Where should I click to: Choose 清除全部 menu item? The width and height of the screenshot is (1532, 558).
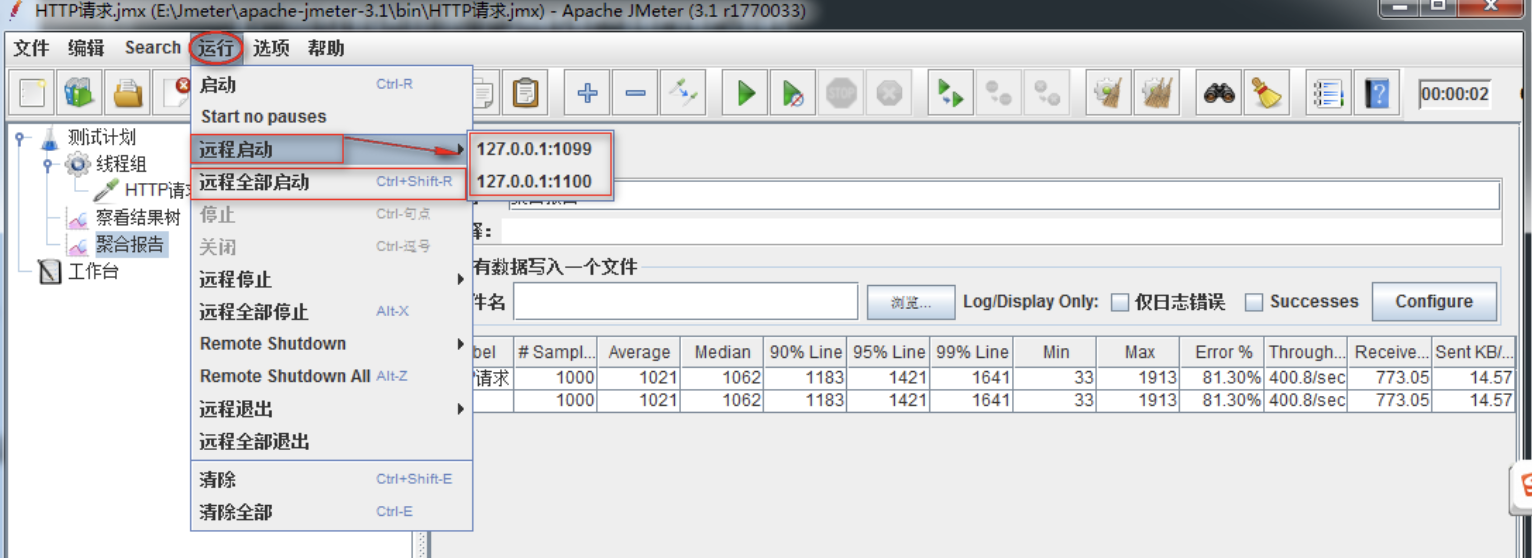pyautogui.click(x=331, y=512)
